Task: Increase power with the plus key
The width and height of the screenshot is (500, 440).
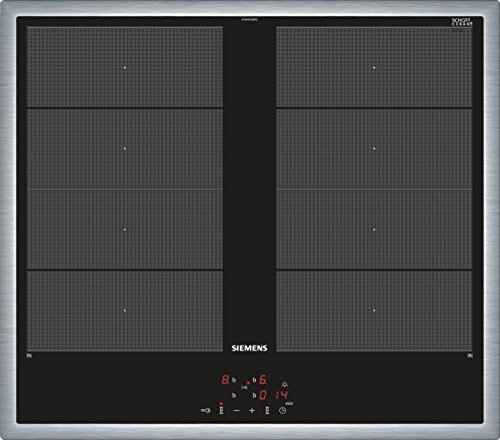Action: [x=252, y=411]
